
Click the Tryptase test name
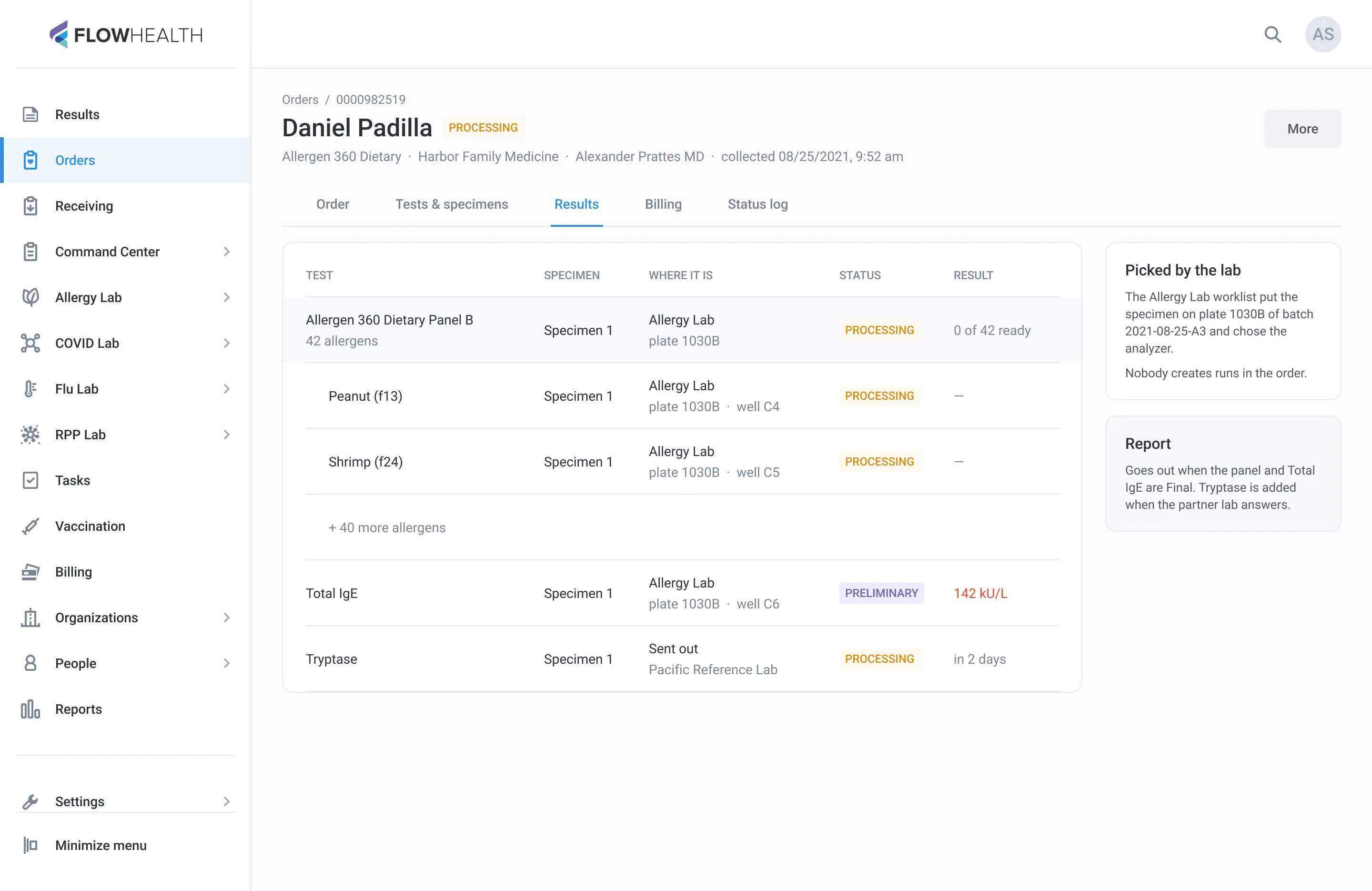332,658
